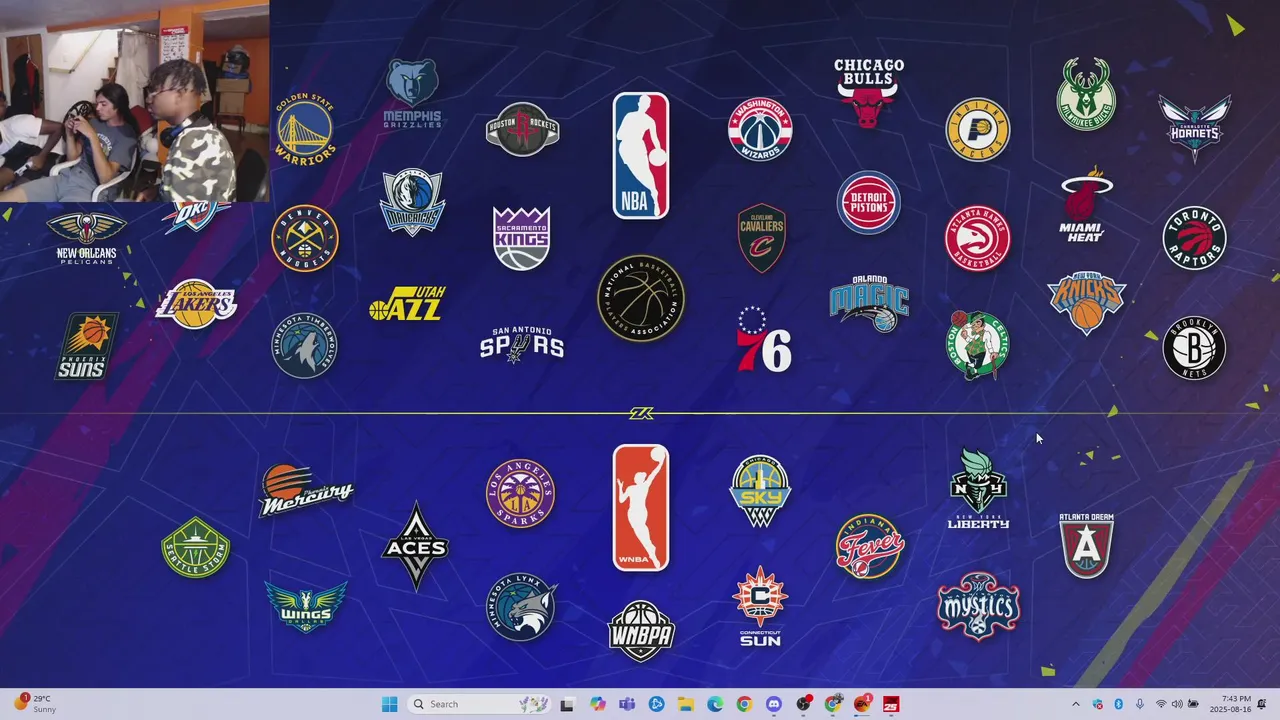
Task: Click the Seattle Storm logo
Action: click(x=196, y=548)
